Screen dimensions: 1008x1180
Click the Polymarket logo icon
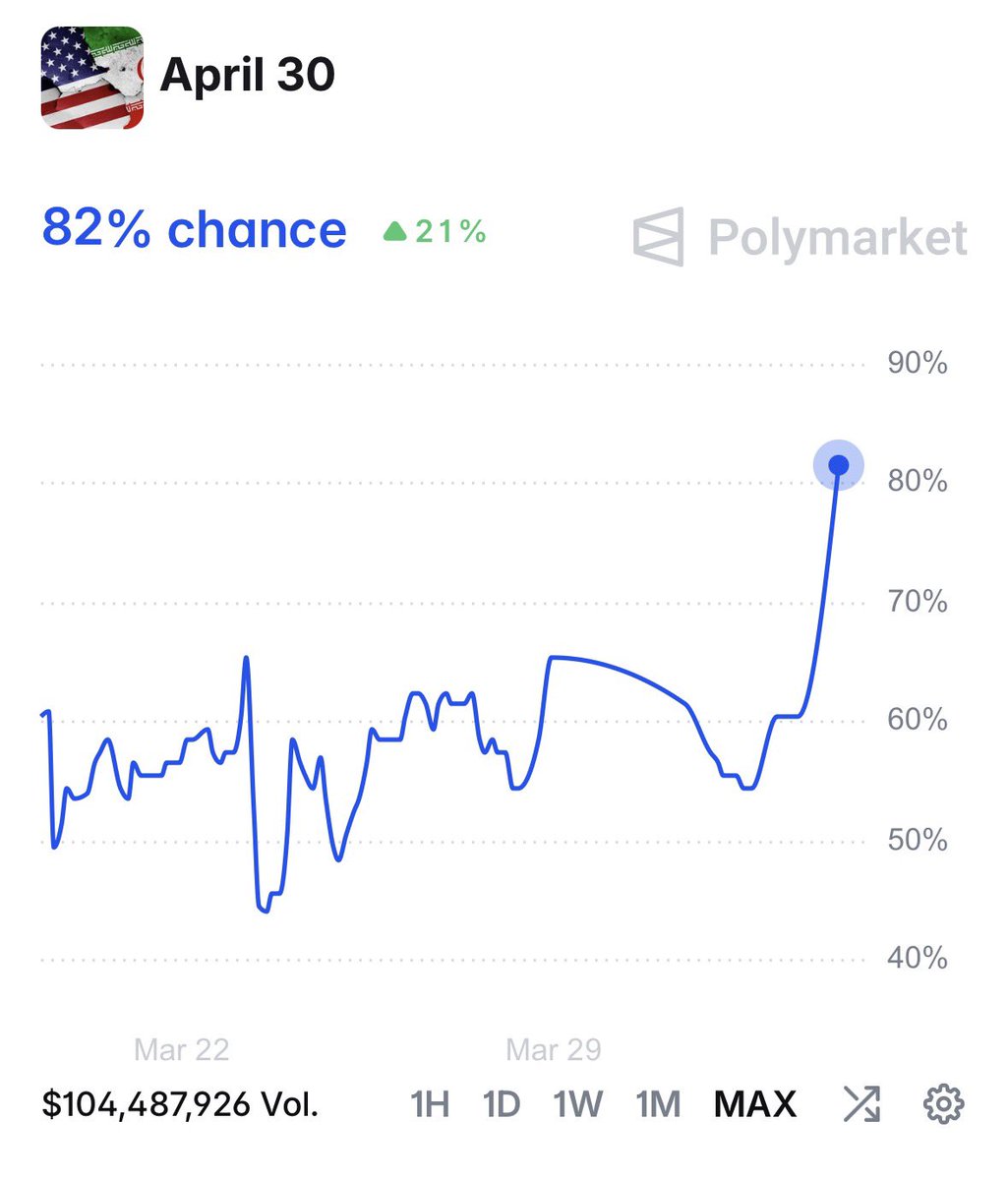point(658,237)
